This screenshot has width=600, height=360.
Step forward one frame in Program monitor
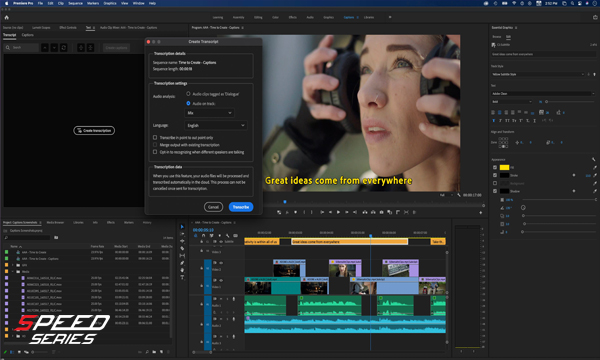click(x=347, y=212)
